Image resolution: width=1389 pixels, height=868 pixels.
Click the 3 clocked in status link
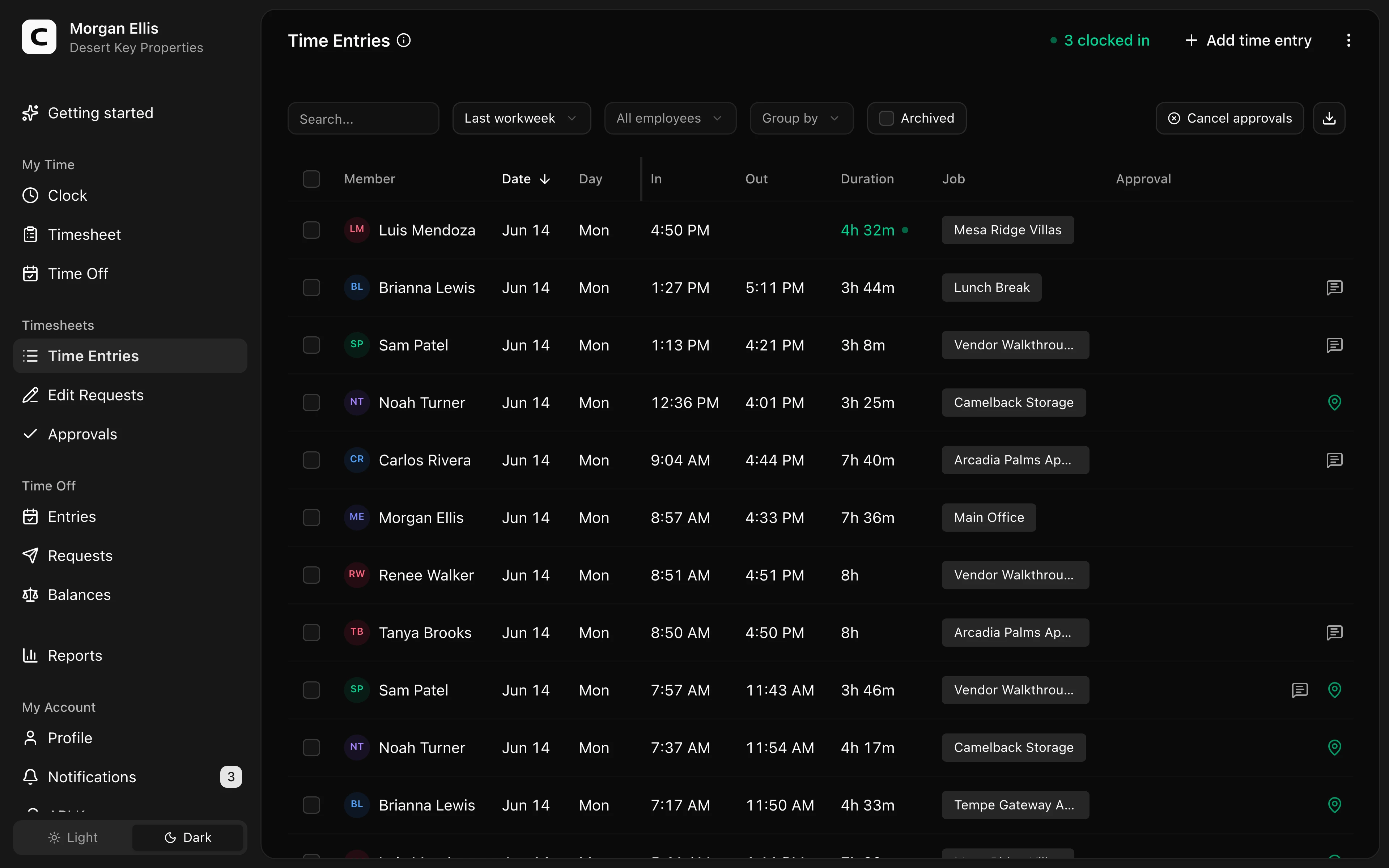(x=1100, y=40)
